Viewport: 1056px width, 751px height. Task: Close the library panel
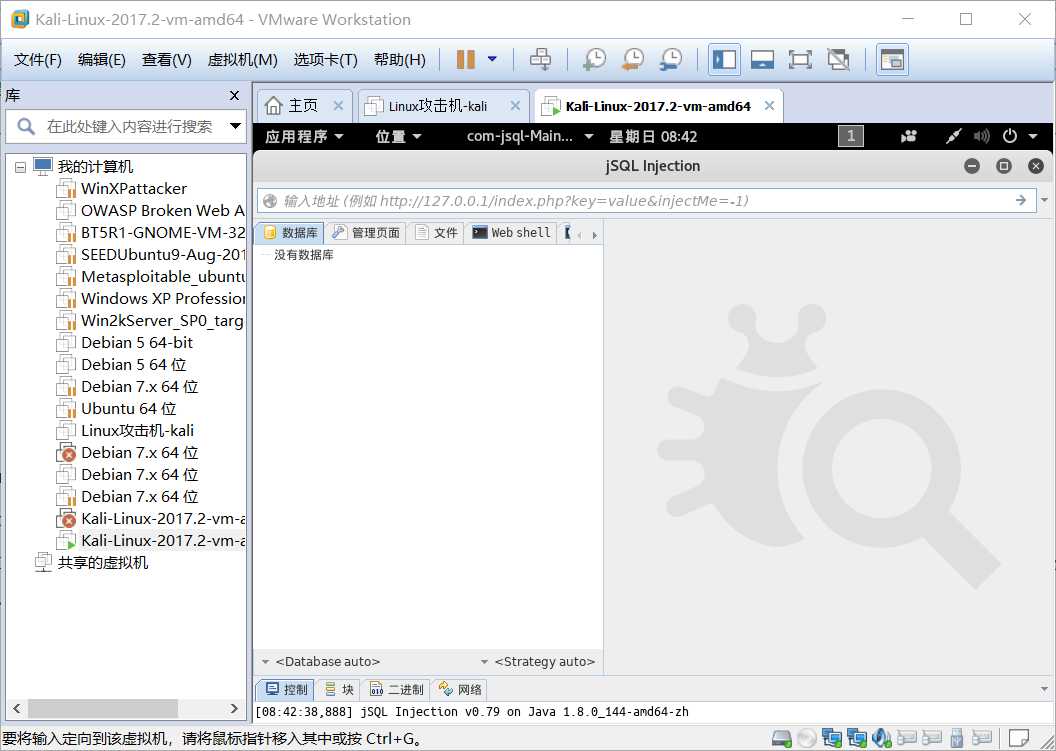234,96
